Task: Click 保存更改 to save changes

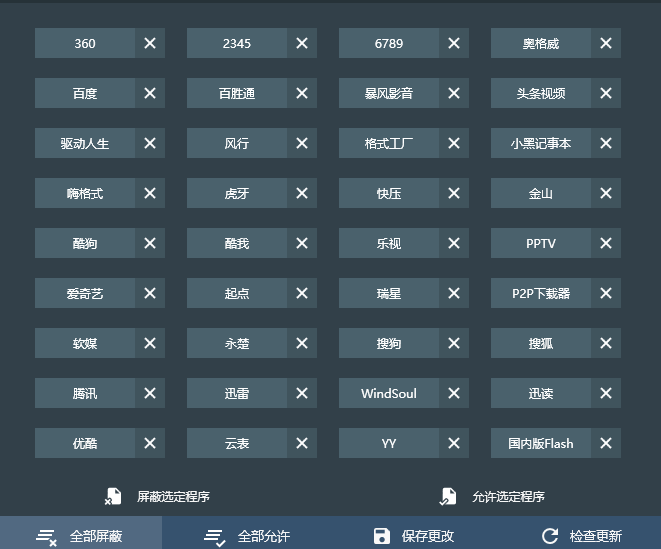Action: 414,536
